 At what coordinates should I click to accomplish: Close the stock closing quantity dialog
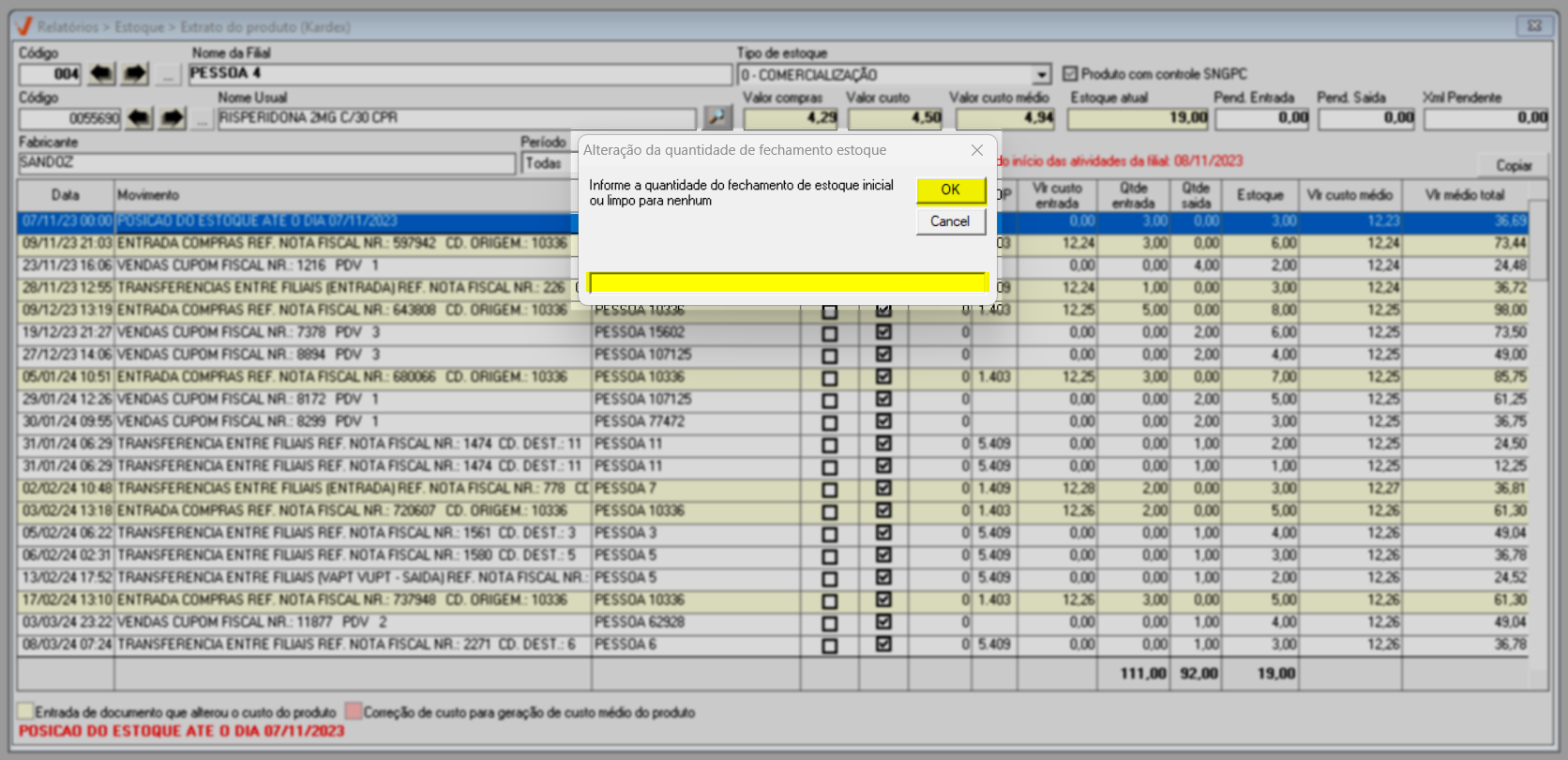(976, 150)
